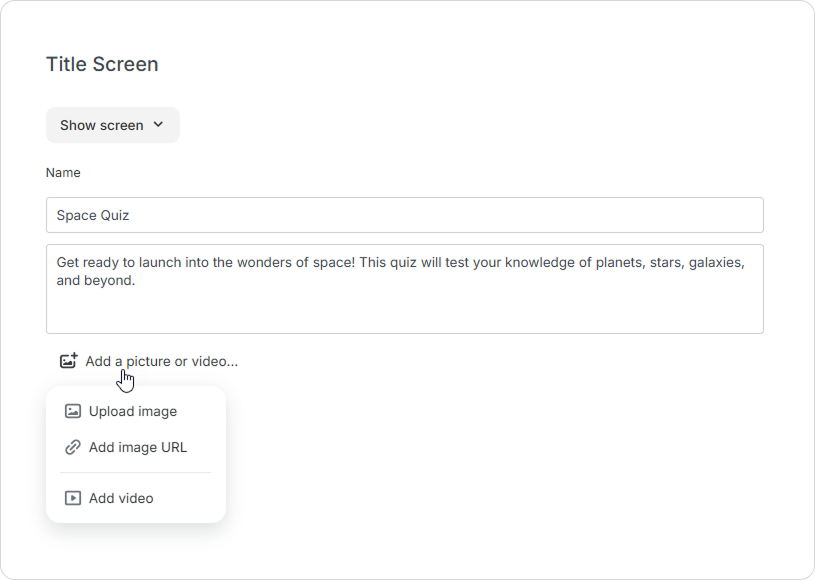Place cursor after the words "and beyond."
815x580 pixels.
136,281
